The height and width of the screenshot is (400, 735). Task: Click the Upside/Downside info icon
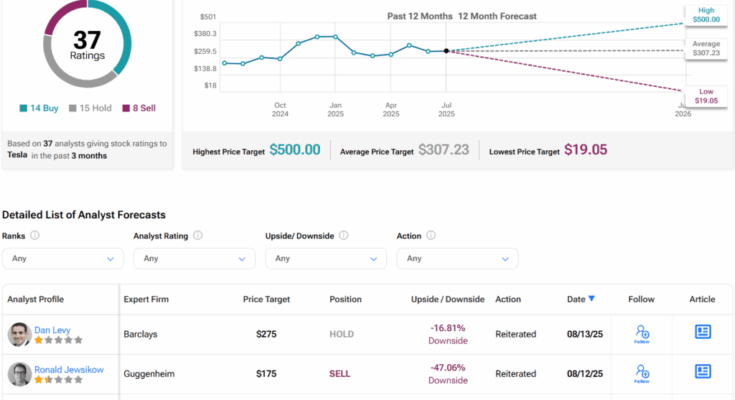click(x=344, y=235)
